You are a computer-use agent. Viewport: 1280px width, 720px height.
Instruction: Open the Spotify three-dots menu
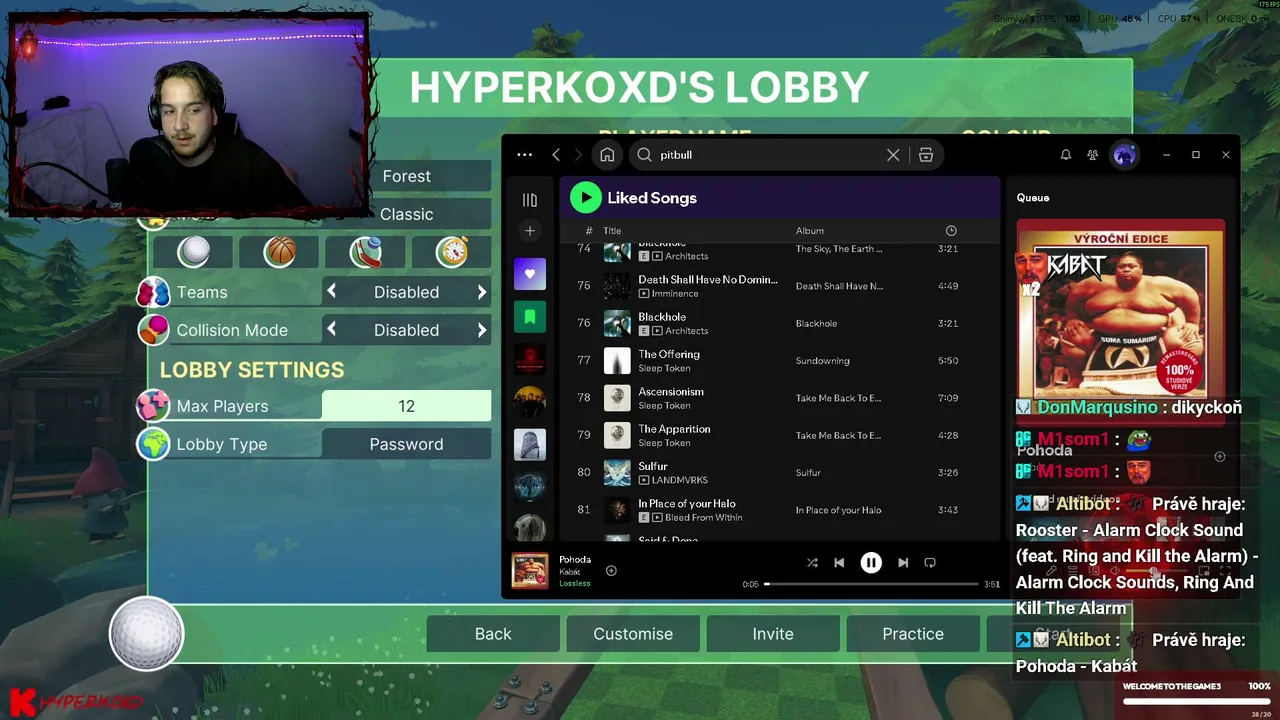click(x=524, y=155)
